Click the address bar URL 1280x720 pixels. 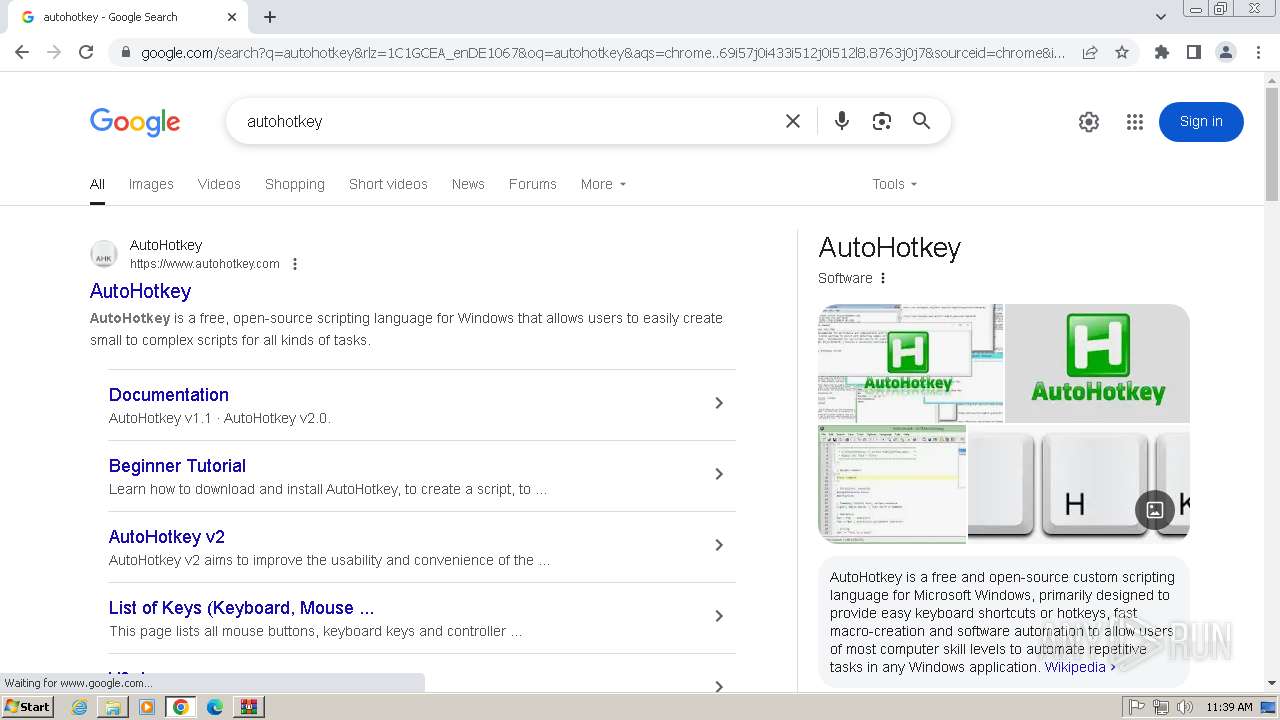tap(603, 52)
